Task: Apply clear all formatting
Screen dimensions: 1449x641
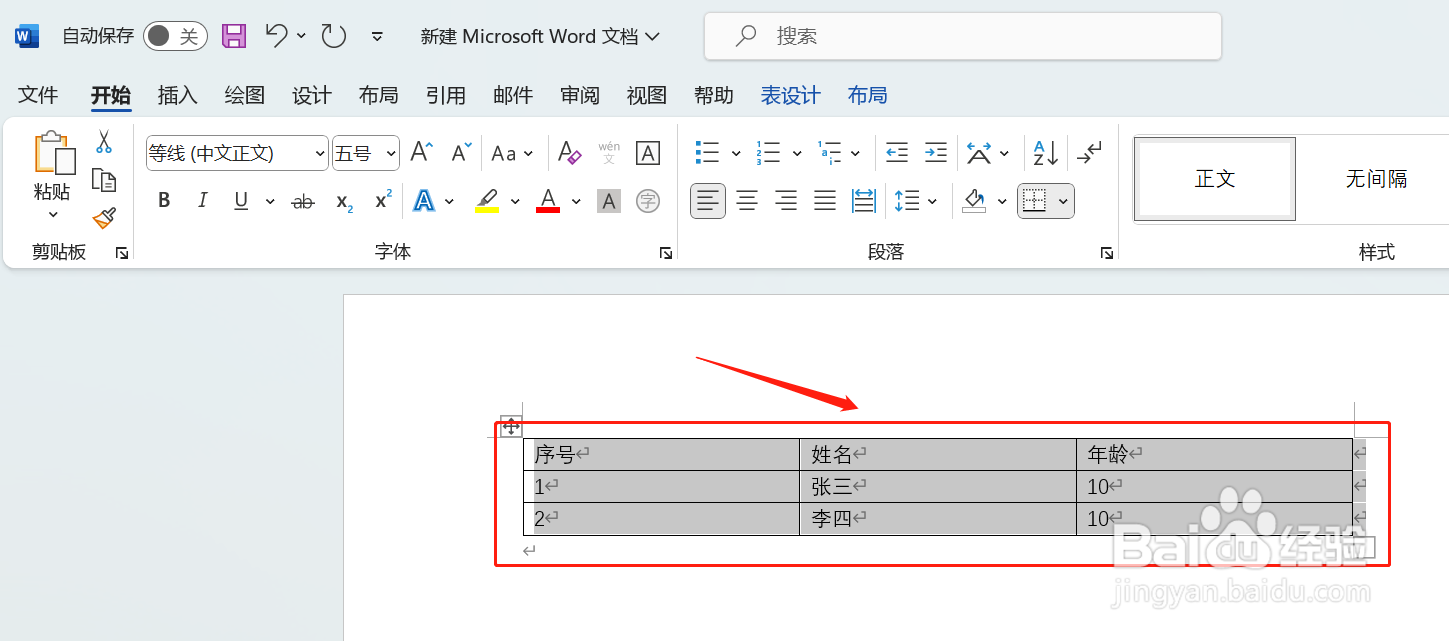Action: (569, 153)
